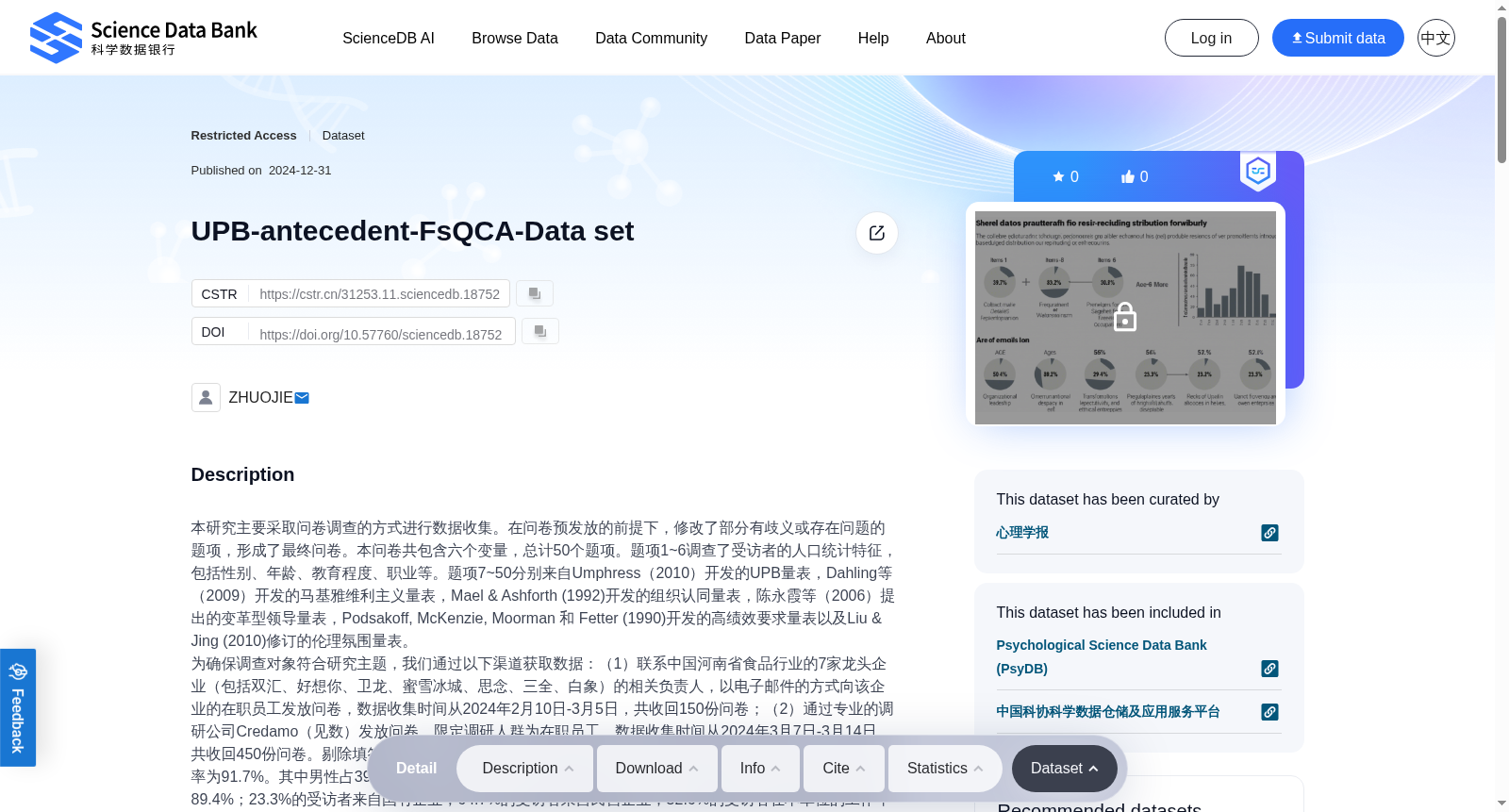The width and height of the screenshot is (1509, 812).
Task: Open the Help menu
Action: pyautogui.click(x=873, y=38)
